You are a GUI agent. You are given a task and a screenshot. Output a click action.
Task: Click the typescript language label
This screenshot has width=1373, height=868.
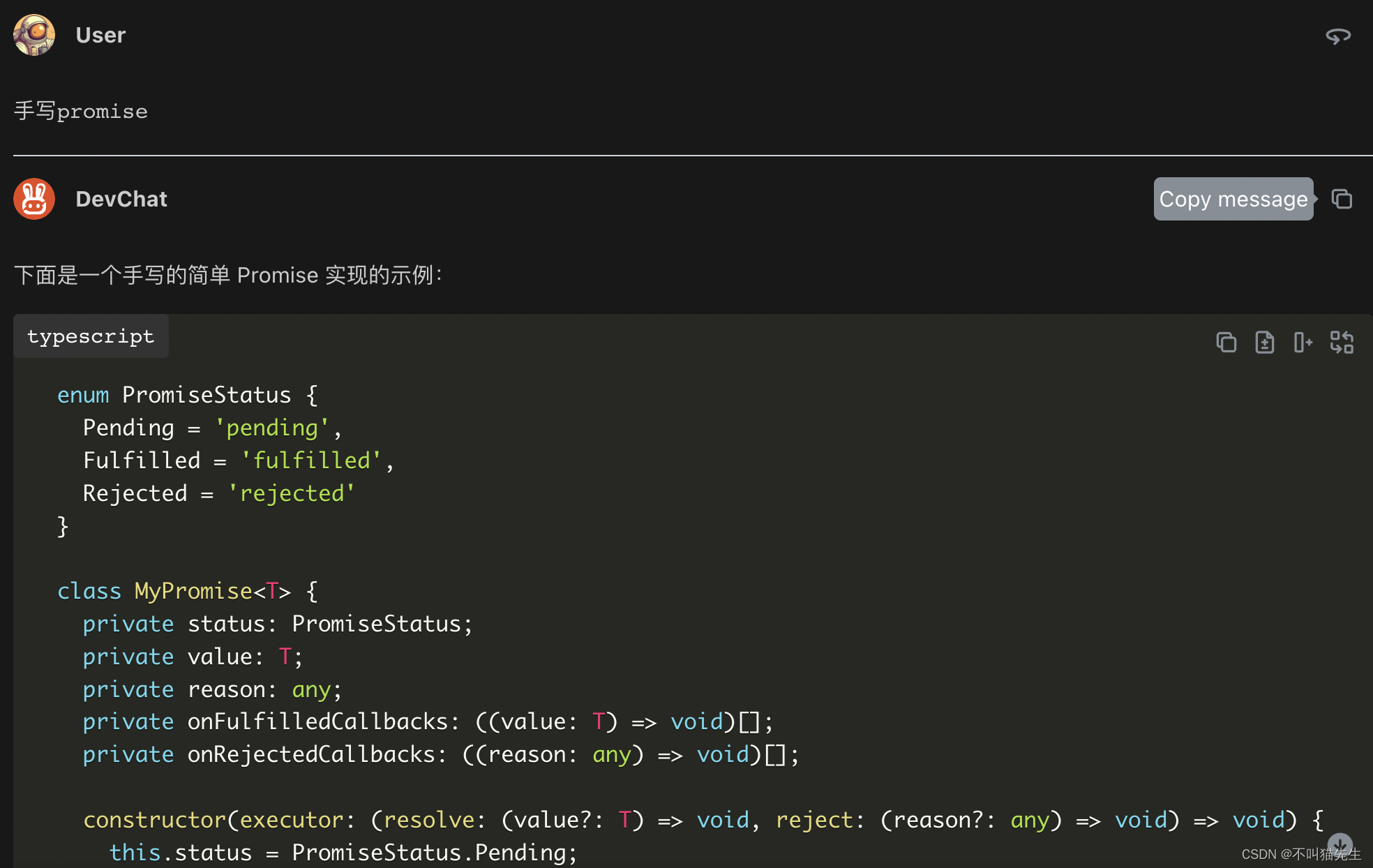tap(91, 336)
